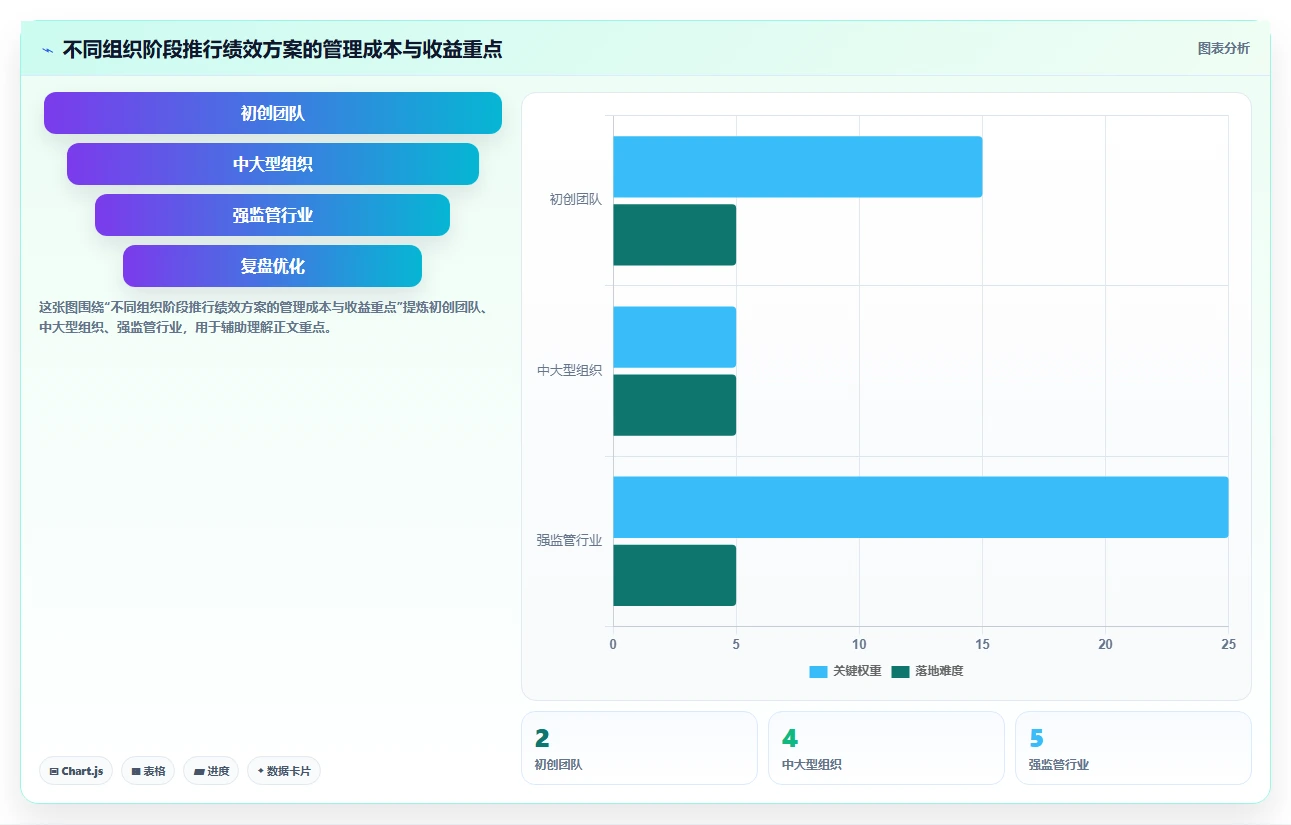Open the data card showing 2 初创团队

tap(639, 748)
